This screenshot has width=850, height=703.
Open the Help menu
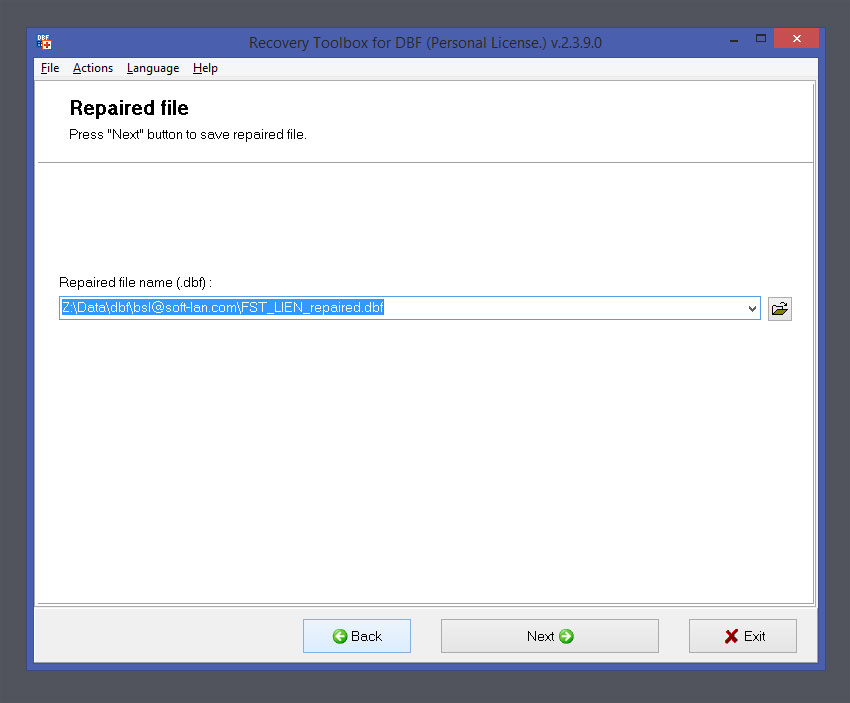[x=205, y=68]
